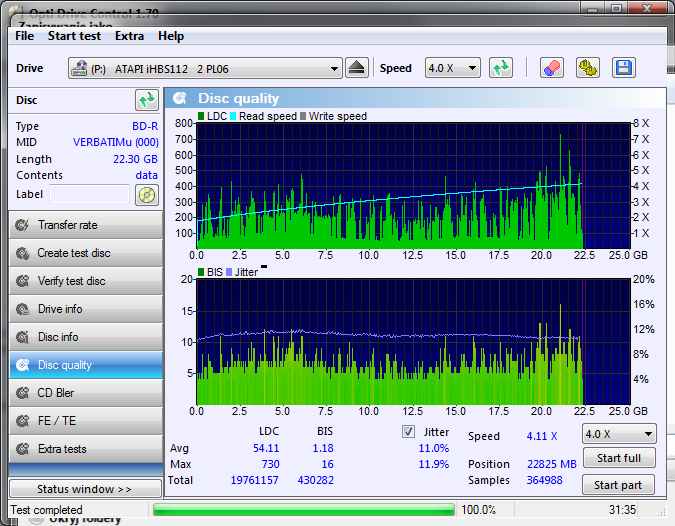
Task: Open the Drive selection dropdown
Action: pos(205,68)
